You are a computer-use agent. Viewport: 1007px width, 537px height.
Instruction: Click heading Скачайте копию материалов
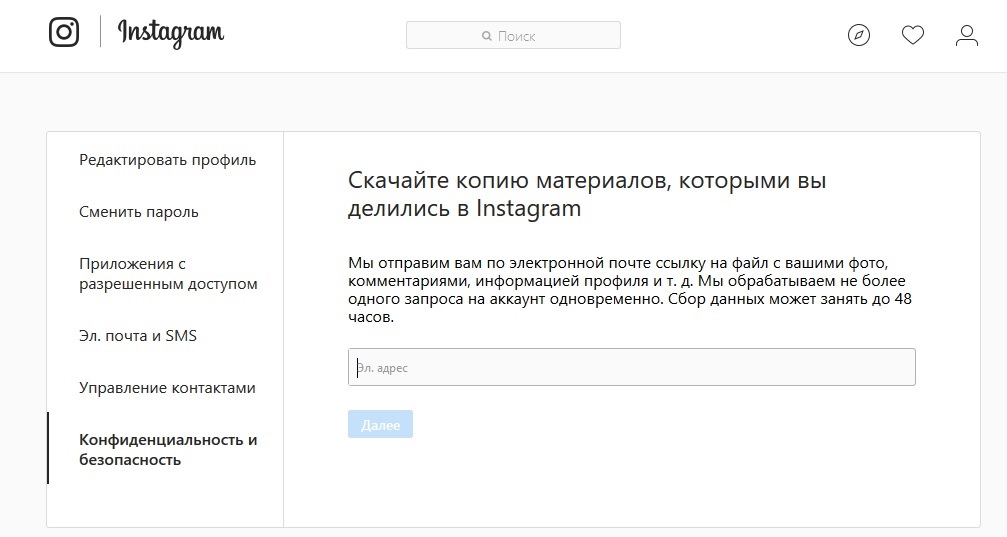tap(587, 194)
